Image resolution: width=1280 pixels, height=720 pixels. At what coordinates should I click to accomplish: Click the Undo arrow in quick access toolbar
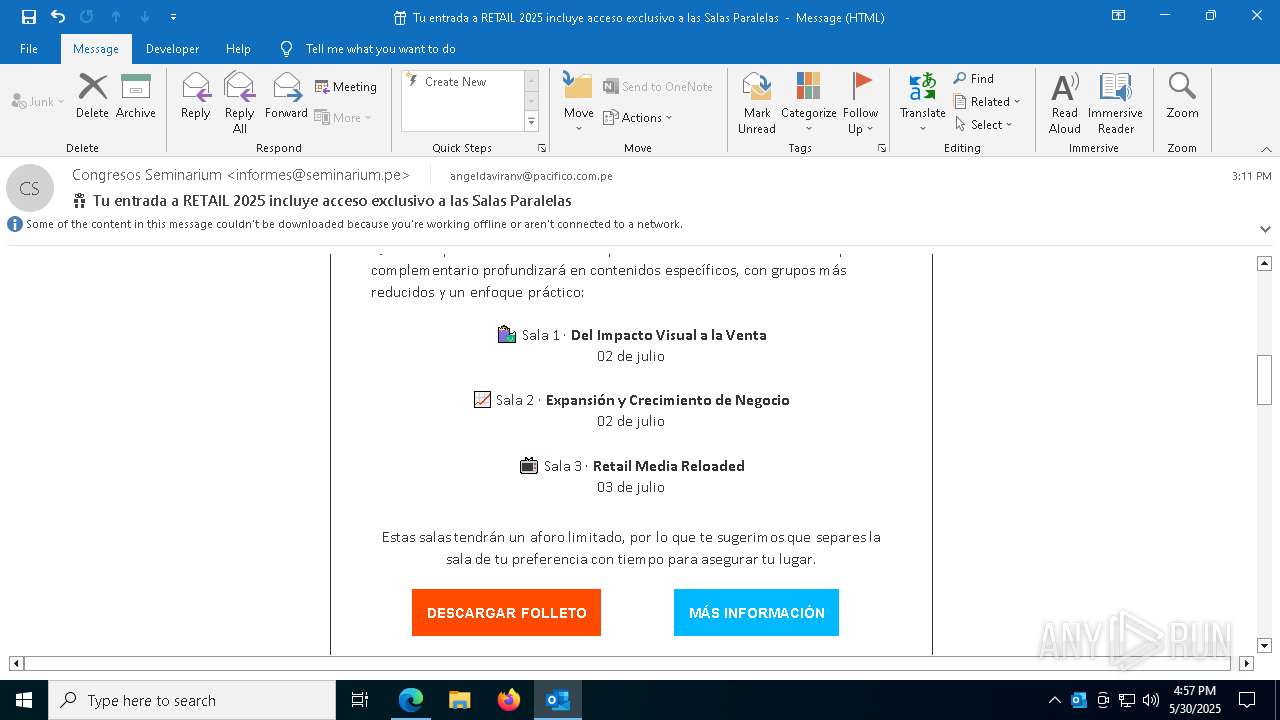point(58,17)
